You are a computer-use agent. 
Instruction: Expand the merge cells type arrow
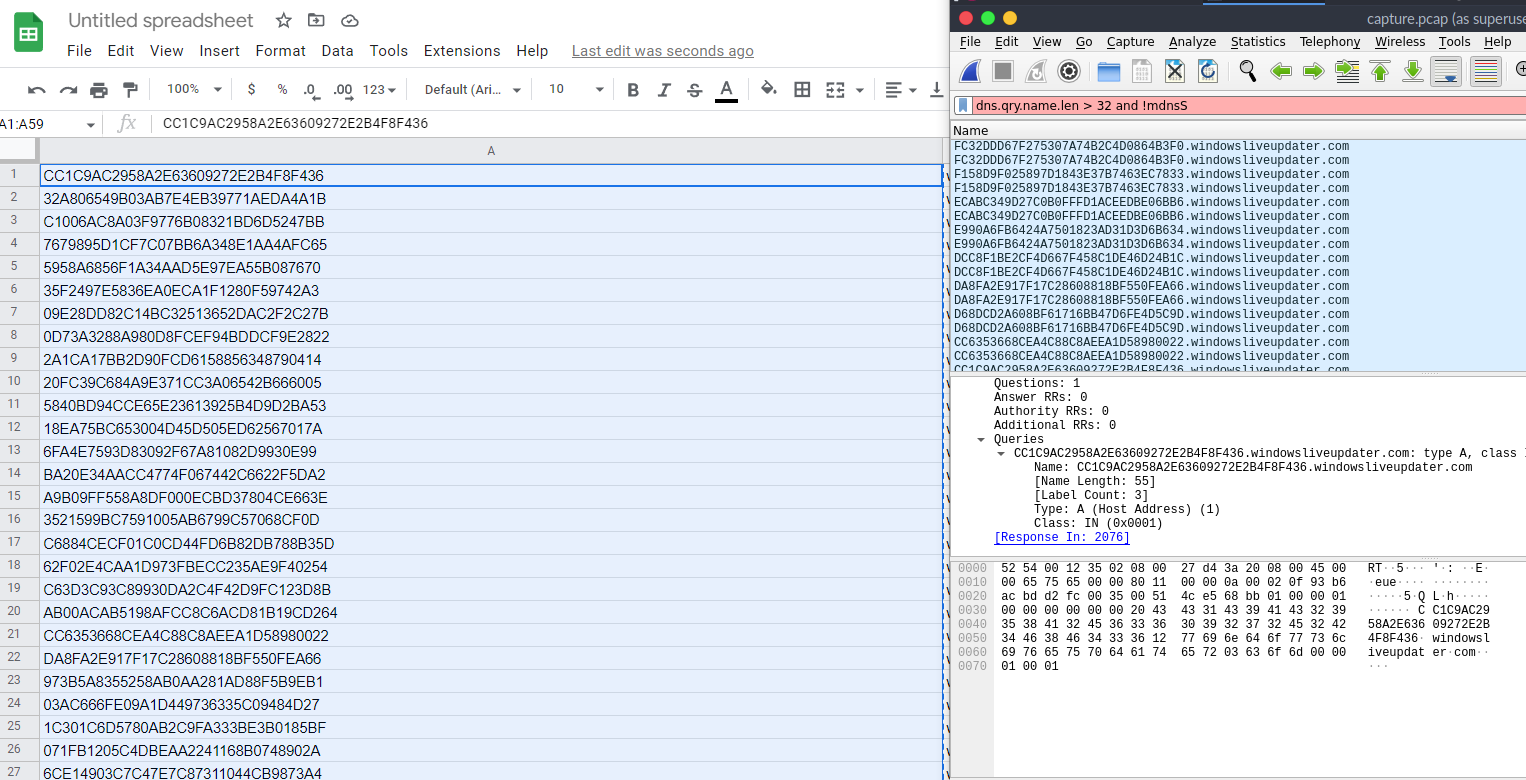point(859,90)
